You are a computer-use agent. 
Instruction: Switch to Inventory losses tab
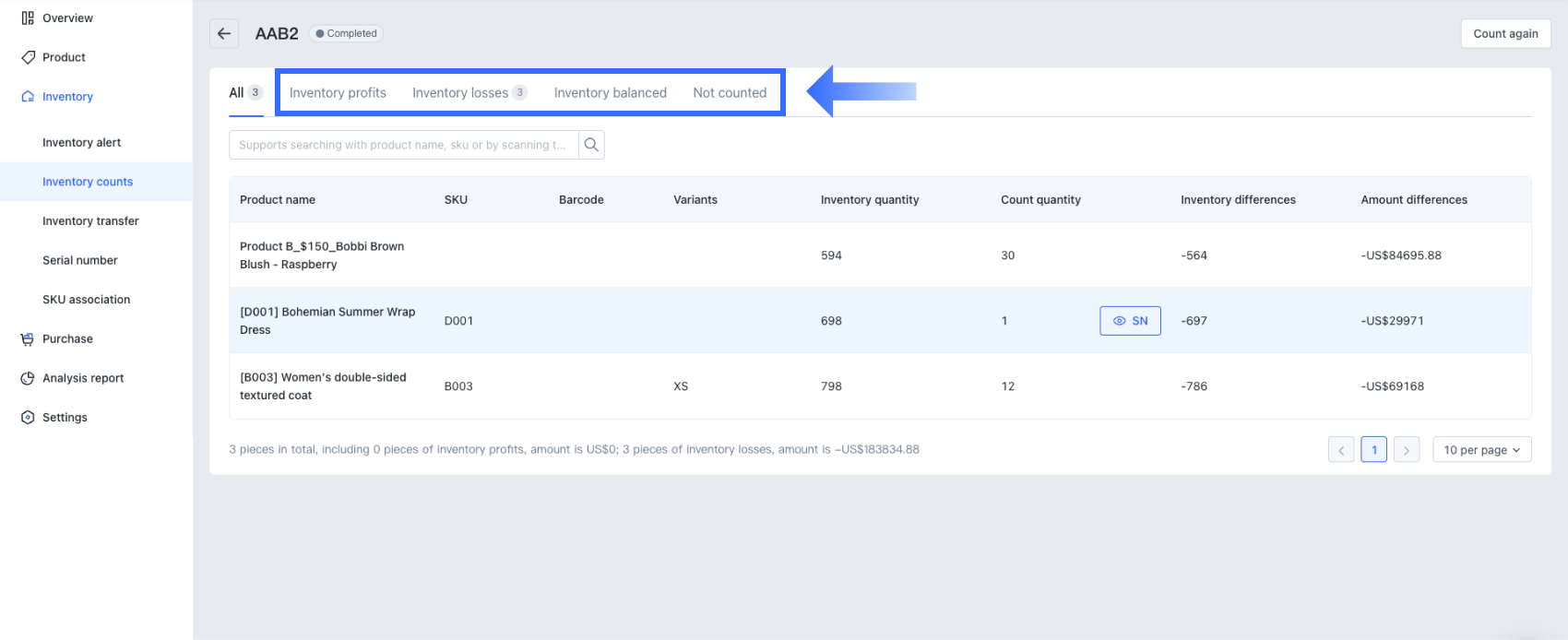460,93
